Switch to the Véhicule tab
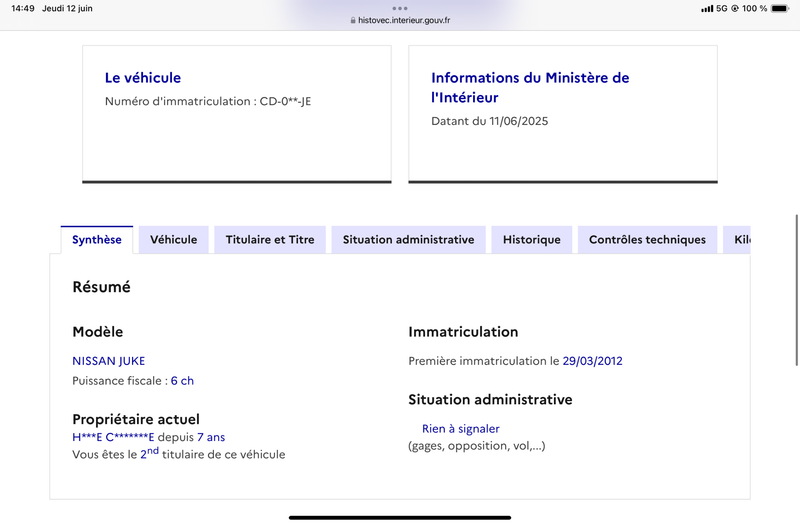 coord(173,240)
